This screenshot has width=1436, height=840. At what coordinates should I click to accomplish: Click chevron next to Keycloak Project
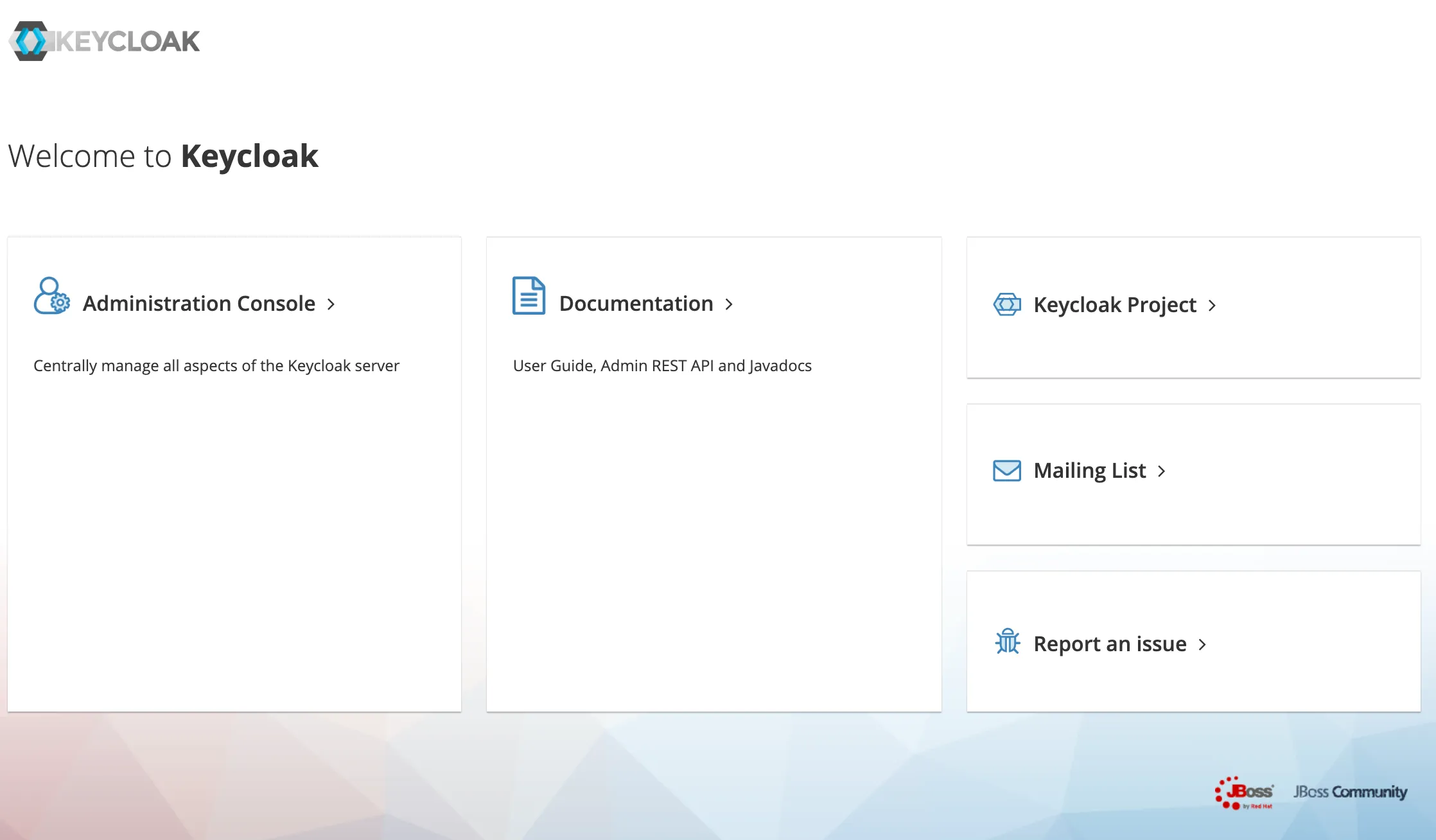click(x=1212, y=306)
